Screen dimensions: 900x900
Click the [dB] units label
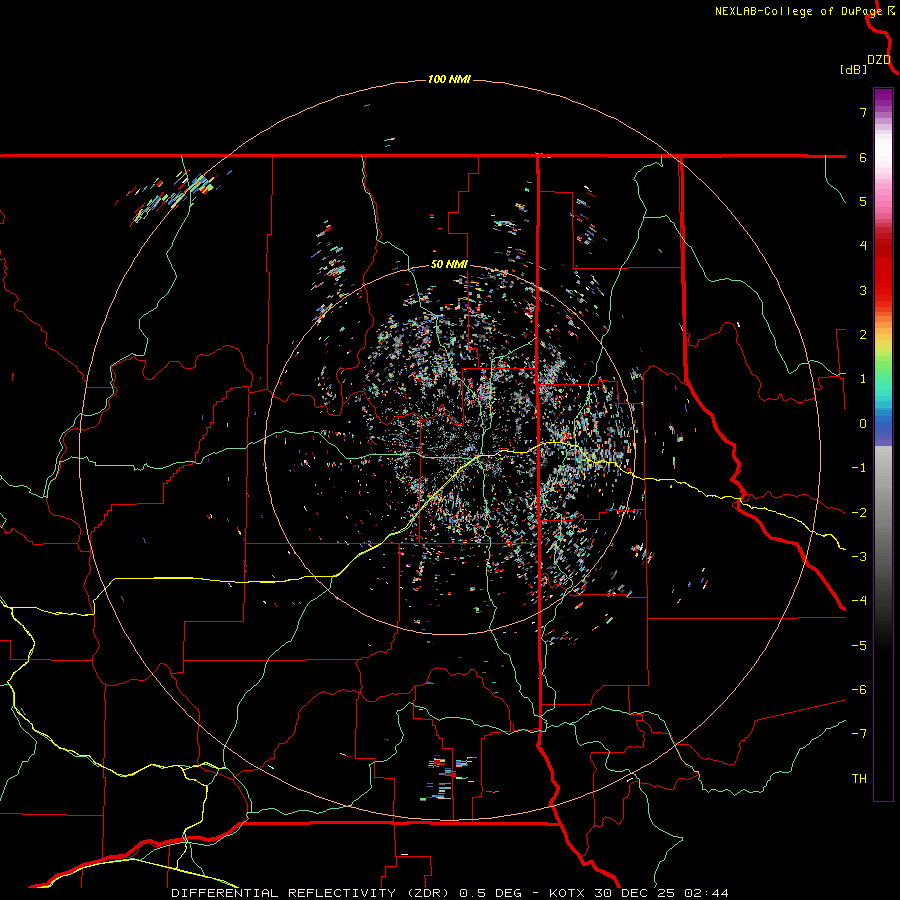[x=853, y=69]
